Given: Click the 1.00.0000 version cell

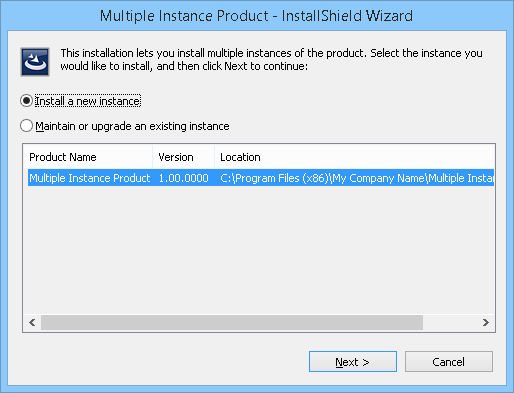Looking at the screenshot, I should (183, 178).
